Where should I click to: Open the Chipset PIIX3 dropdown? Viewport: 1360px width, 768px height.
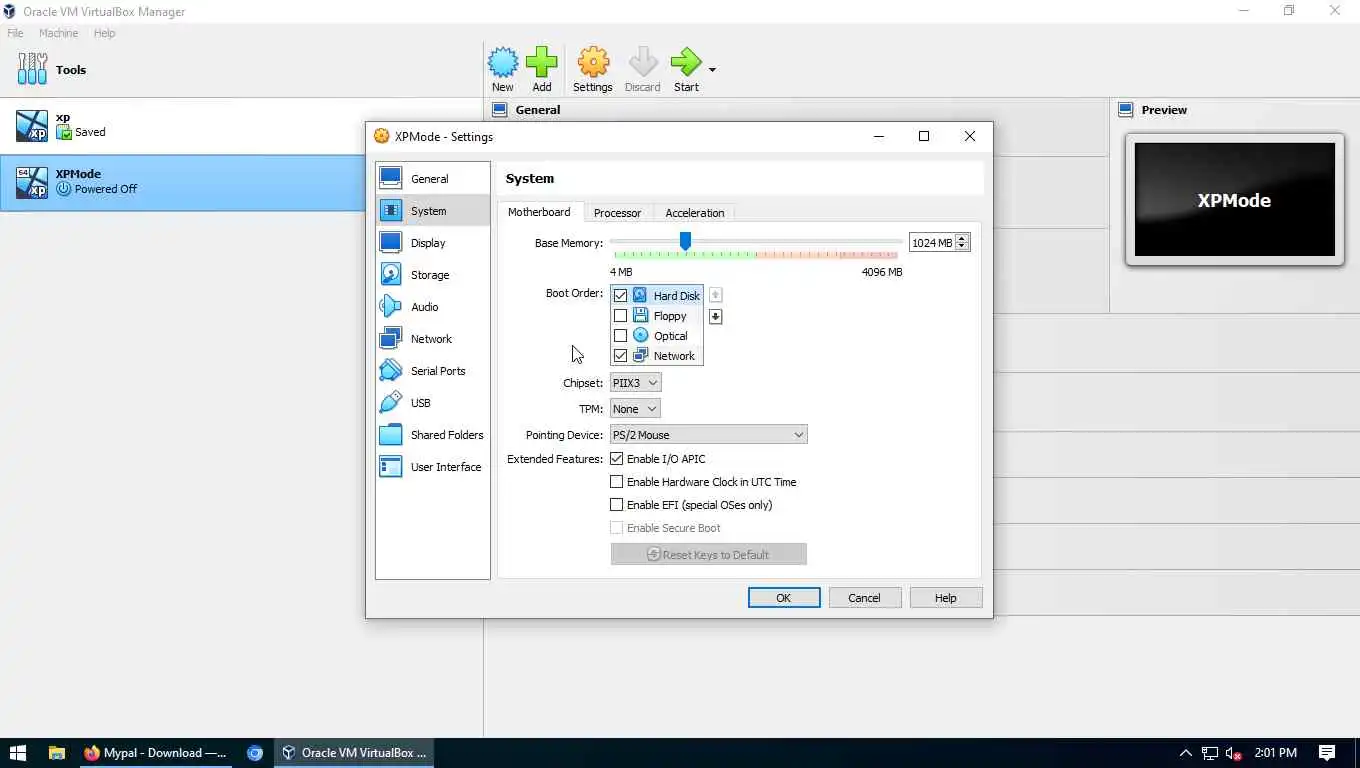pyautogui.click(x=636, y=383)
